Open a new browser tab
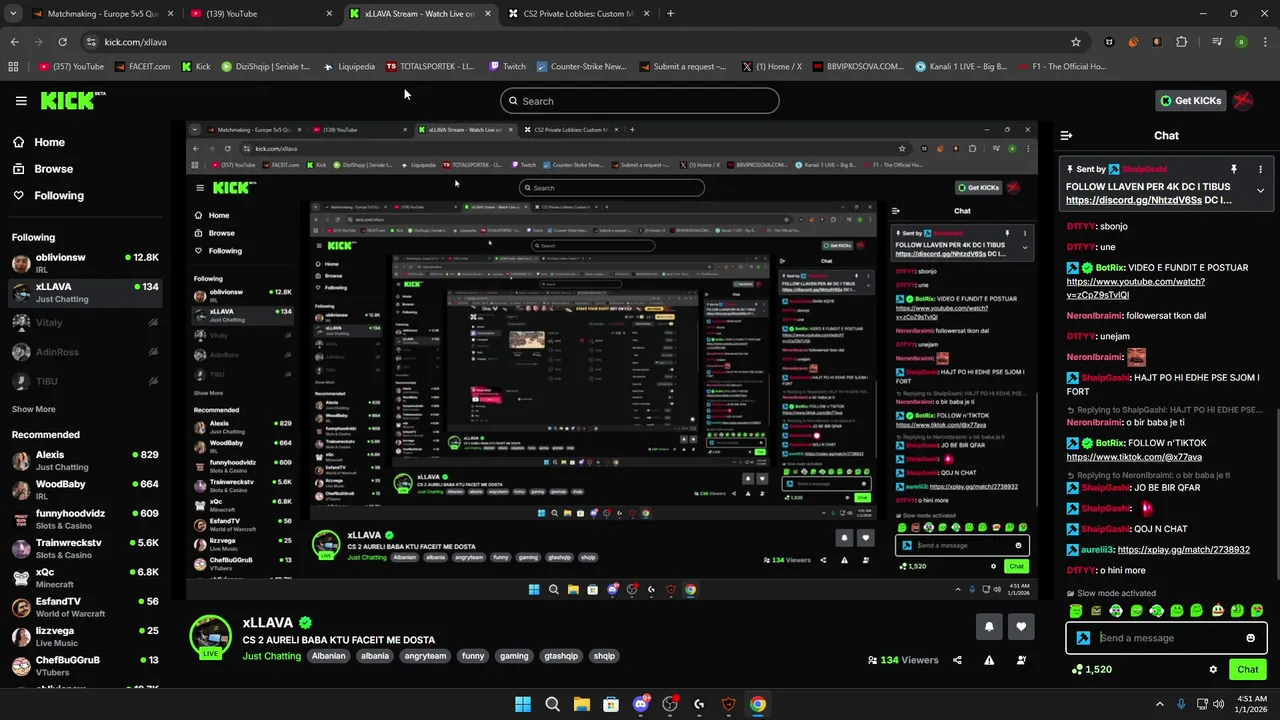The image size is (1280, 720). tap(670, 14)
